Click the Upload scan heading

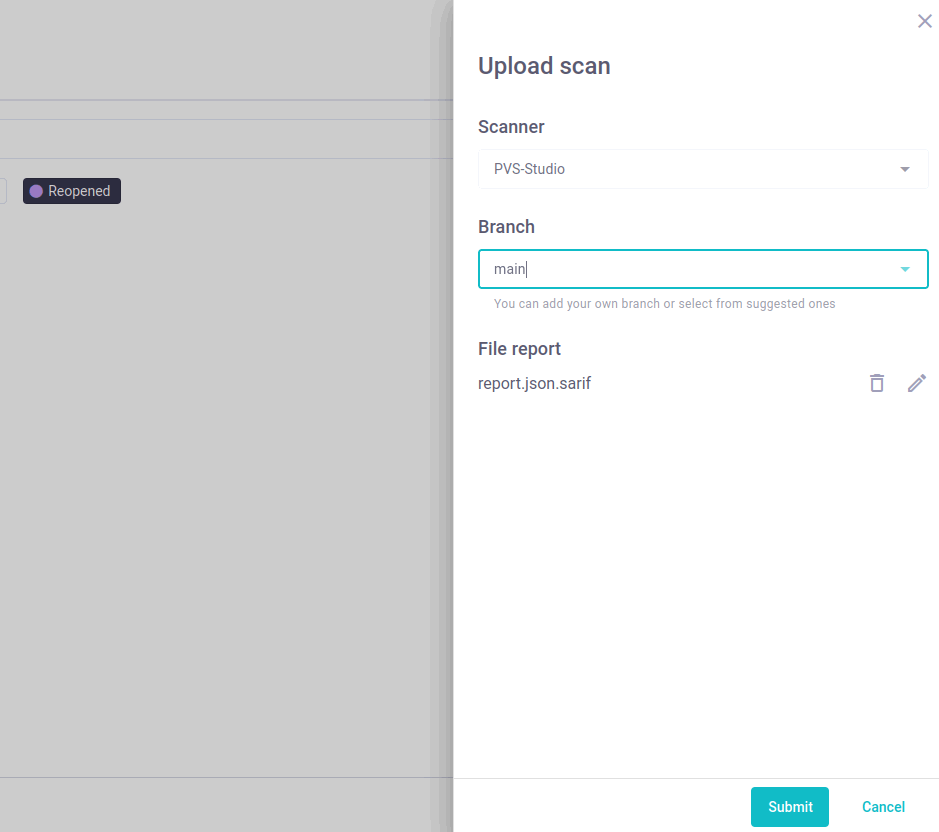[544, 66]
